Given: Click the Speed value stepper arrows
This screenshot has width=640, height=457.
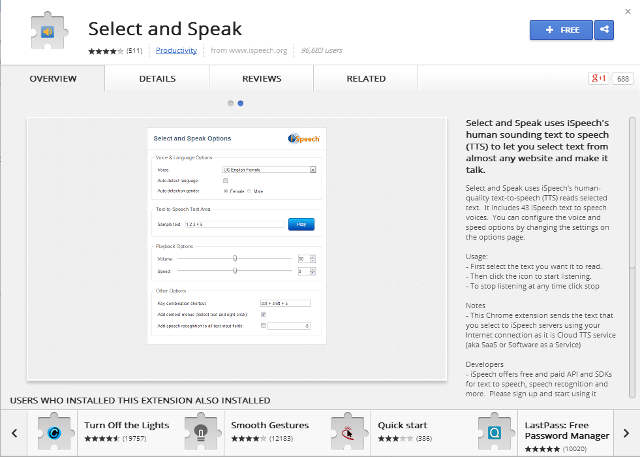Looking at the screenshot, I should (313, 271).
